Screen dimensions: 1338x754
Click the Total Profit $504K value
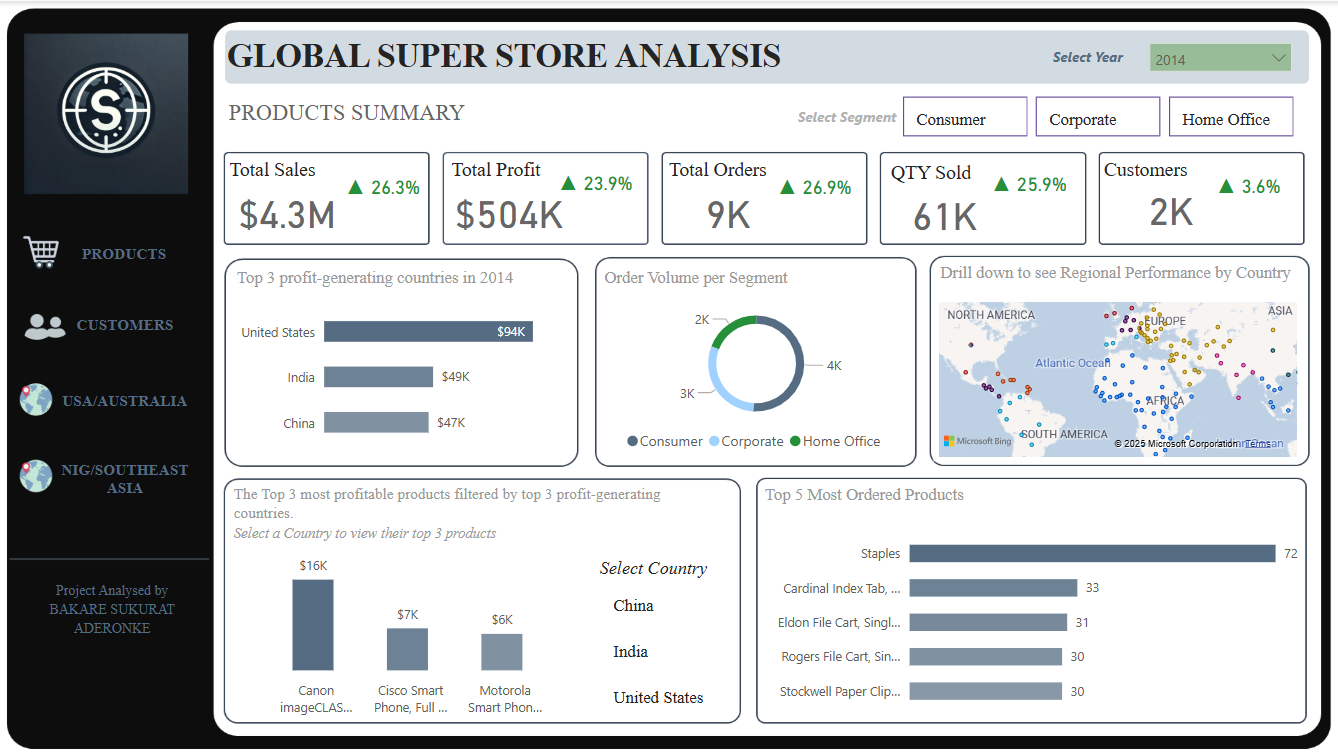pyautogui.click(x=509, y=215)
